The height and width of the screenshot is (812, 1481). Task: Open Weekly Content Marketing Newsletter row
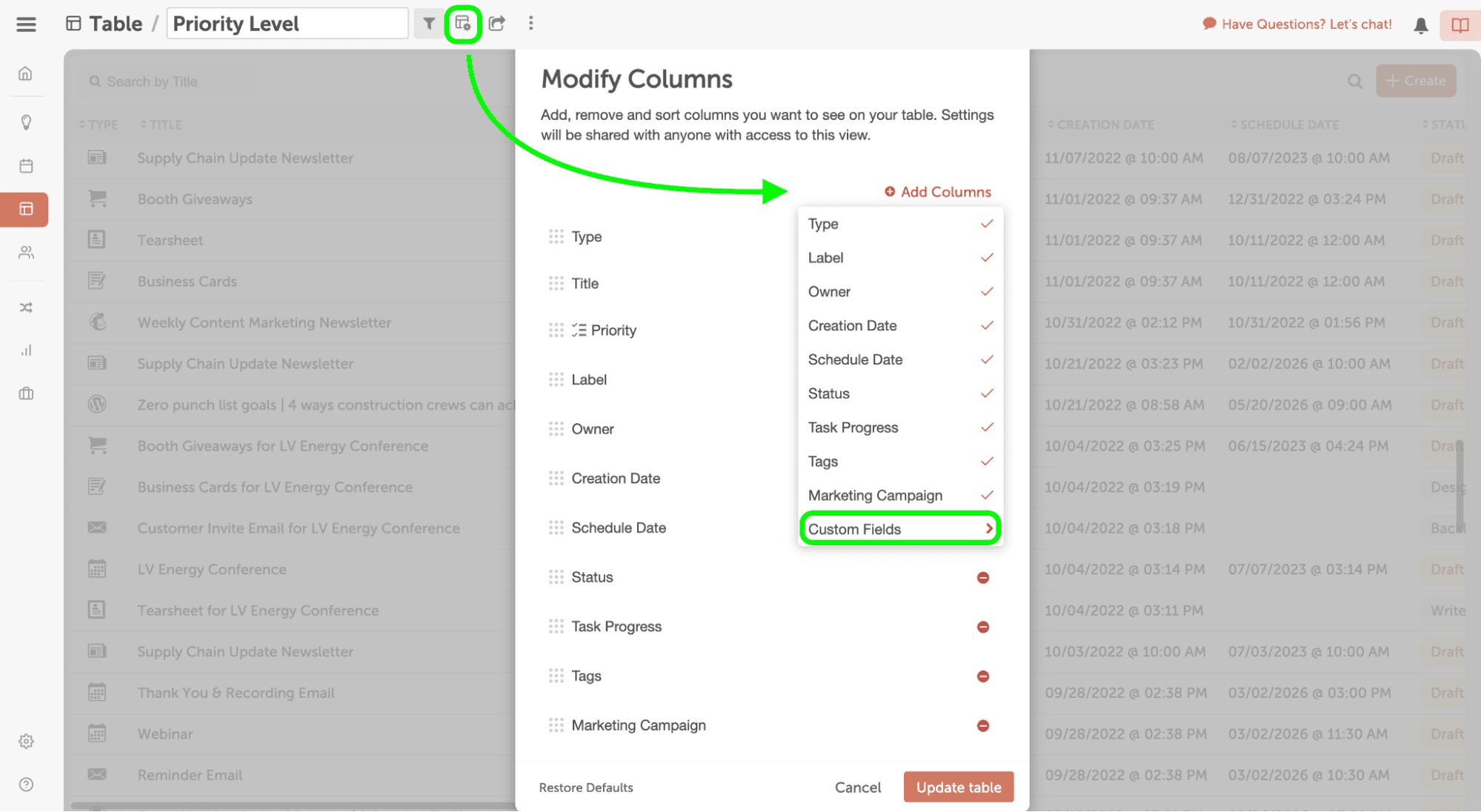(x=264, y=323)
